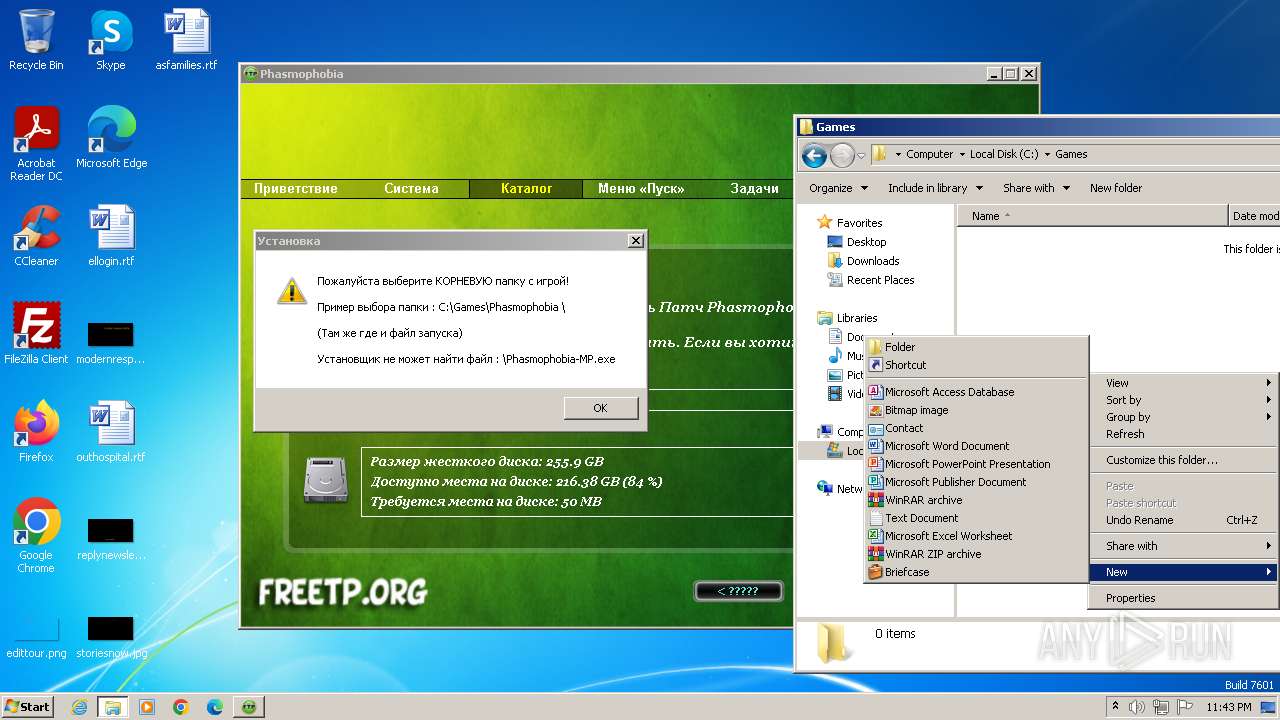This screenshot has width=1280, height=720.
Task: Select the ellogin.rtf desktop file
Action: coord(111,236)
